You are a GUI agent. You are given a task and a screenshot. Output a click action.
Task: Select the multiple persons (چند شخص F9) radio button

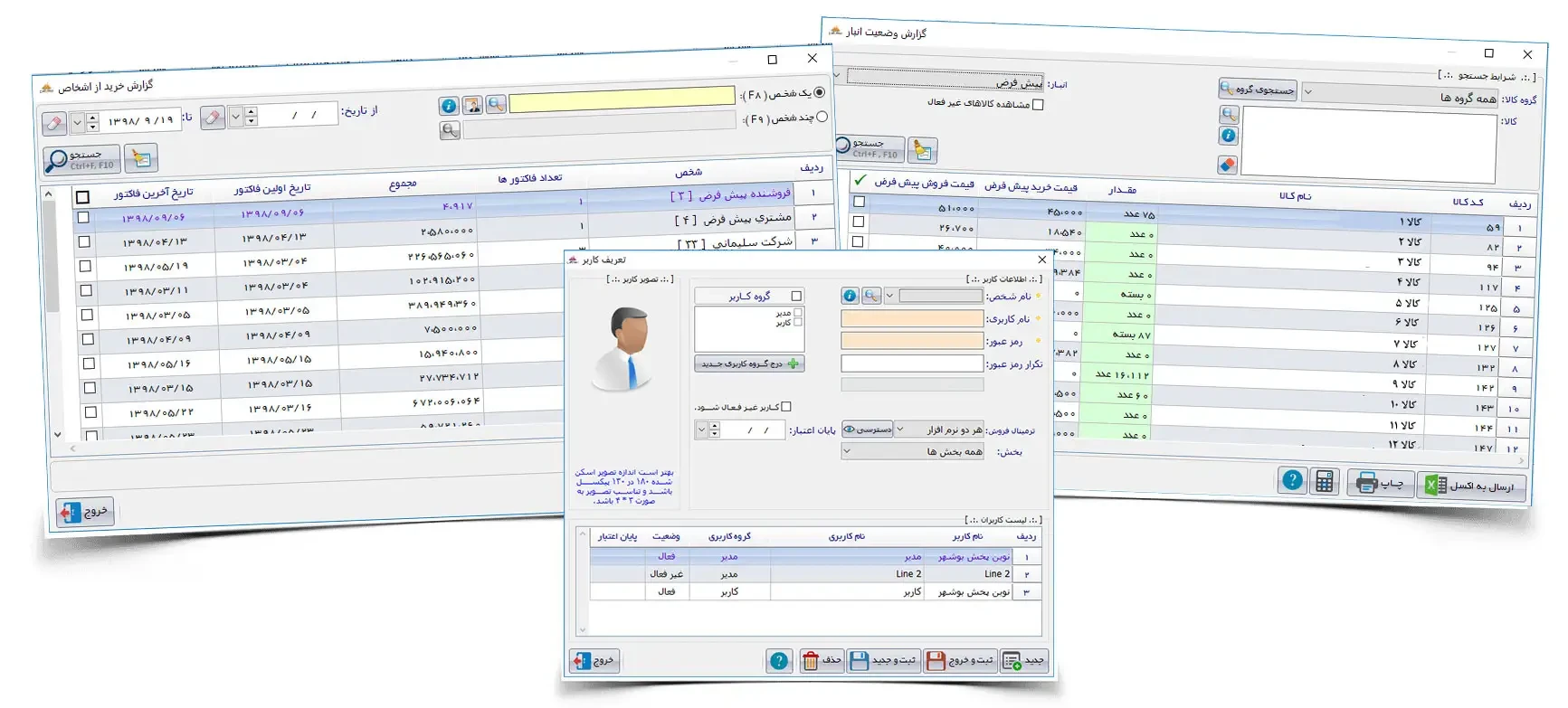[822, 117]
